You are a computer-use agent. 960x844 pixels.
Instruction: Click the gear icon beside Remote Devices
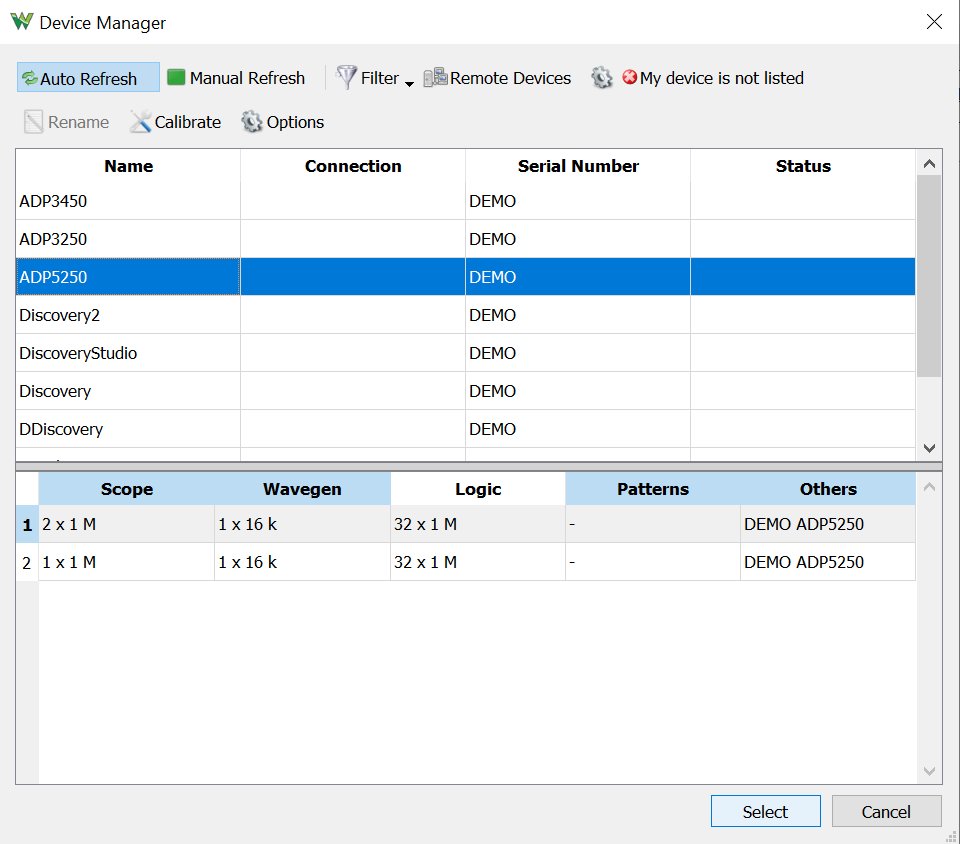coord(602,78)
